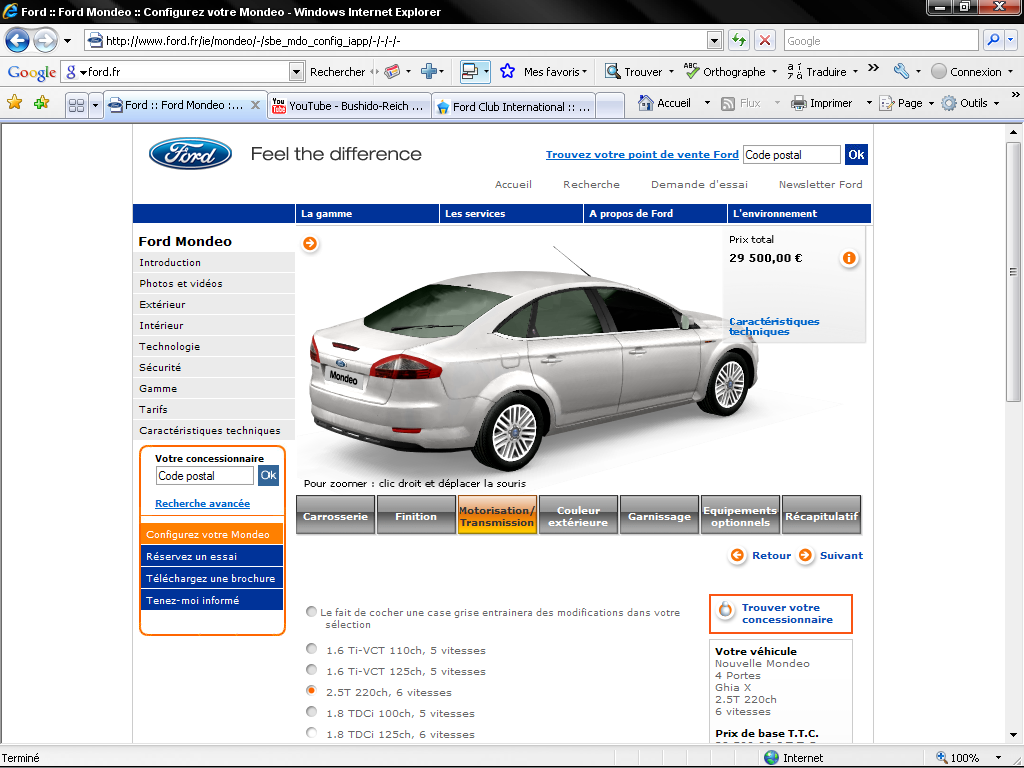Select 1.8 TDCi 125ch, 6 vitesses engine
1024x768 pixels.
312,733
